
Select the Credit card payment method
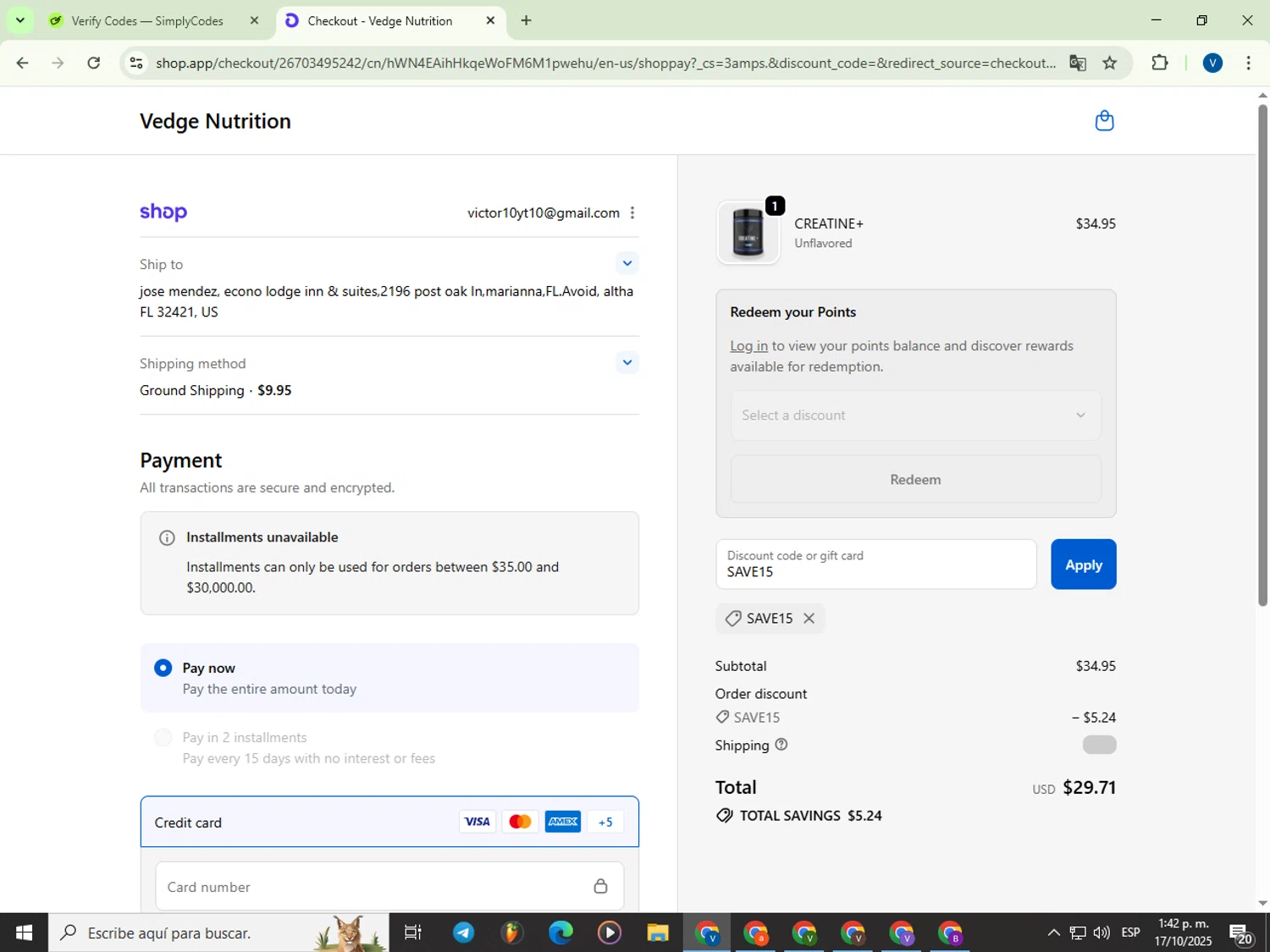[389, 822]
